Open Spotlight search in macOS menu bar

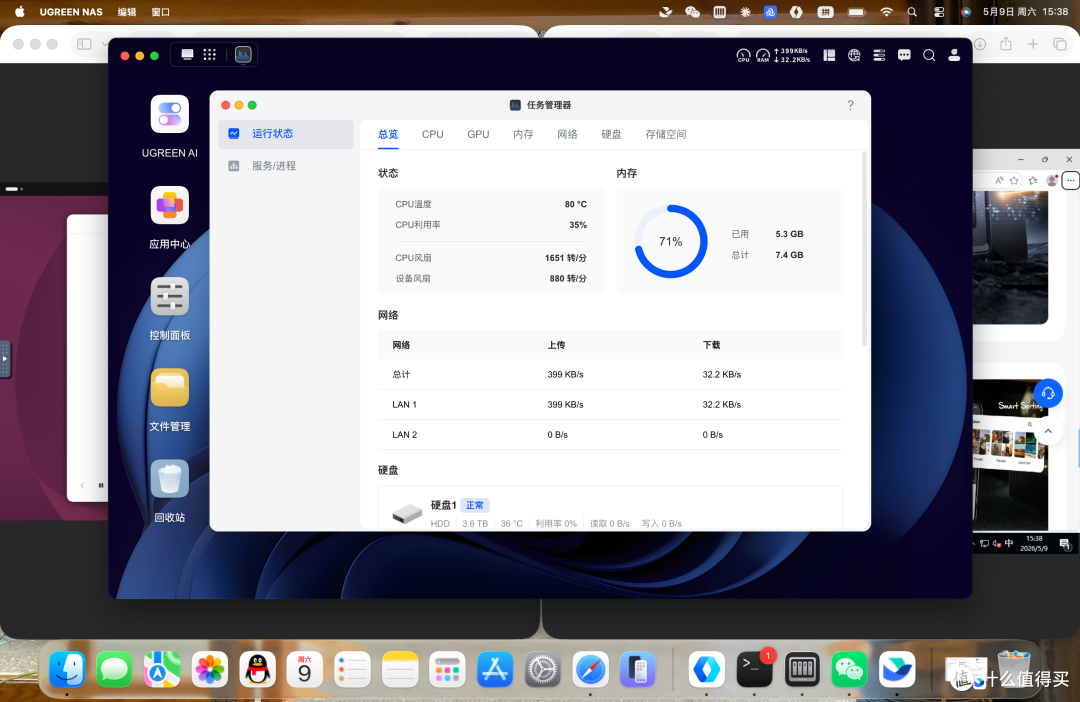coord(912,12)
